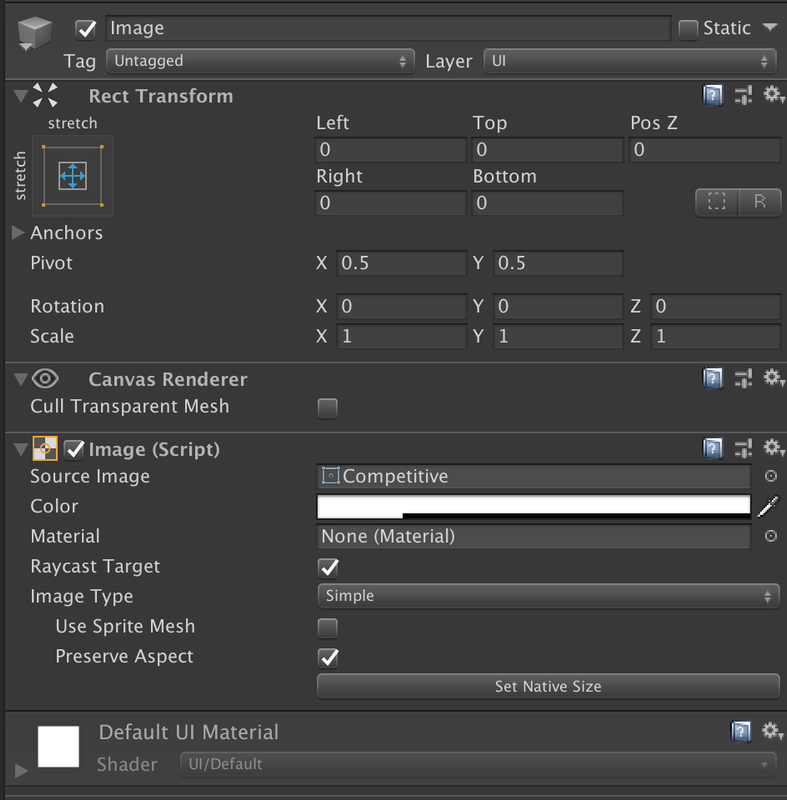
Task: Click the Pos Z field
Action: coord(705,149)
